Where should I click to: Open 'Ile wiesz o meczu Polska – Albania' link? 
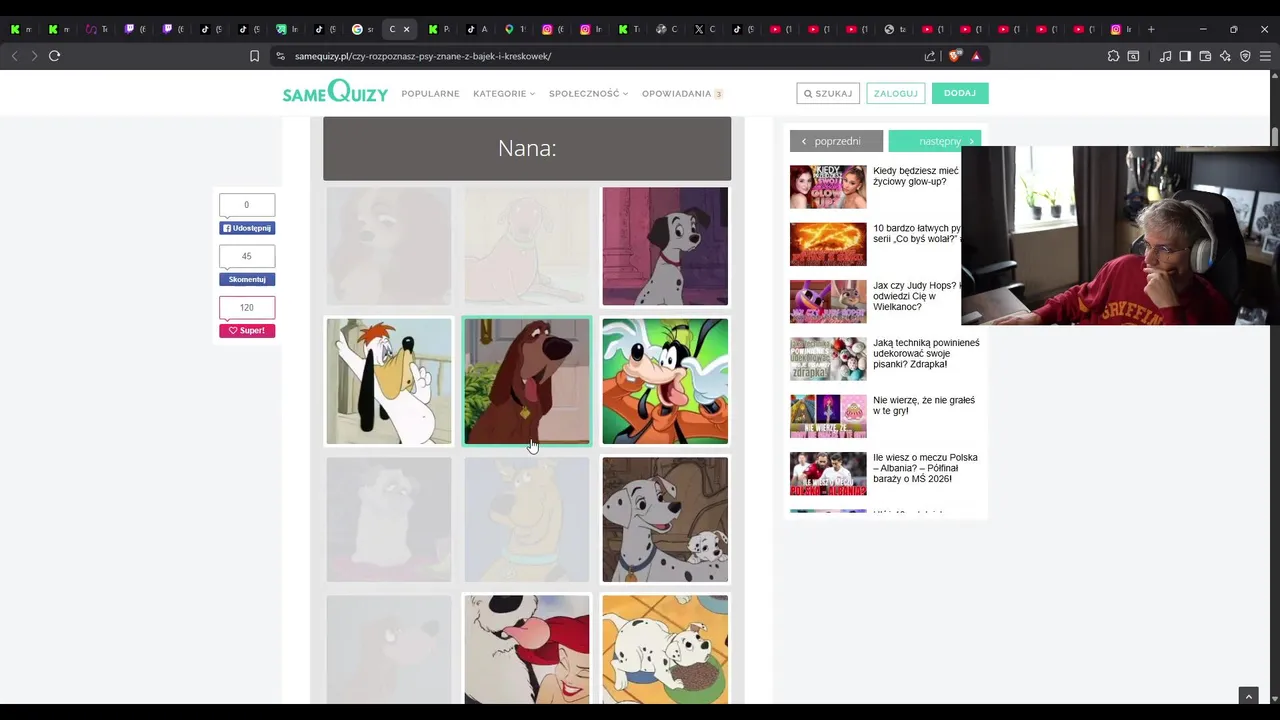925,468
